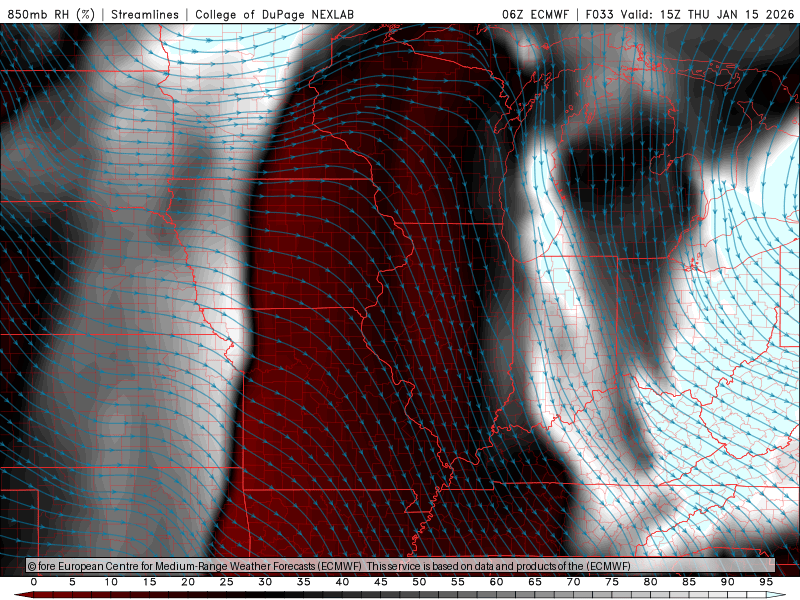
Task: Click the colorbar value label "55"
Action: coord(458,582)
